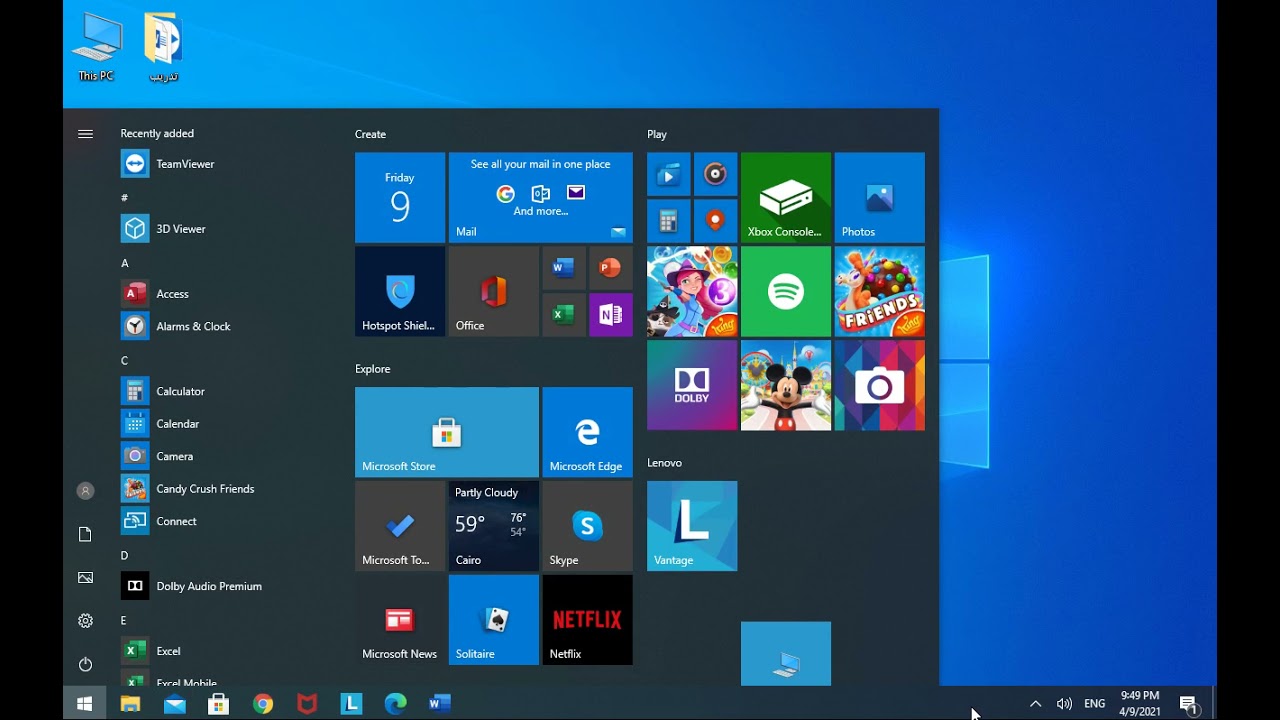
Task: Click the Power icon in the Start rail
Action: click(85, 664)
